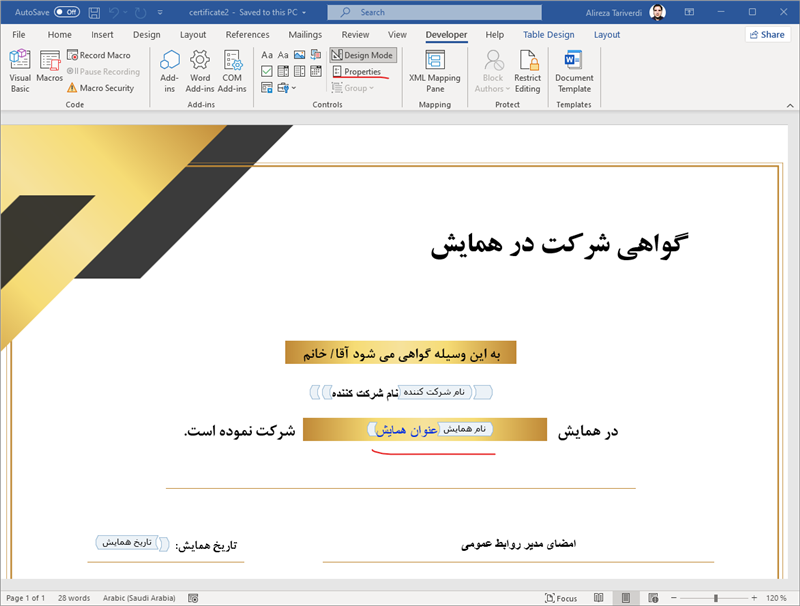Open the Document Template dialog

point(574,69)
